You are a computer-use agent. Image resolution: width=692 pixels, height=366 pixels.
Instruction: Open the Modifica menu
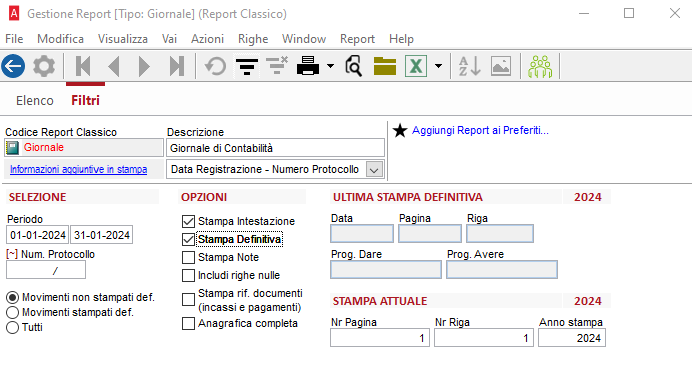(60, 39)
